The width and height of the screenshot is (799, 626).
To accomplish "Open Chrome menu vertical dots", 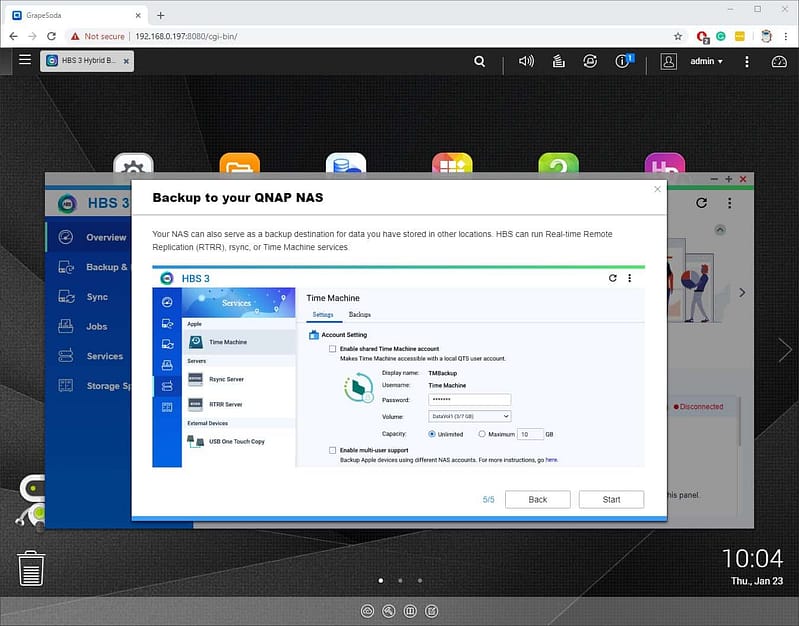I will pyautogui.click(x=786, y=36).
